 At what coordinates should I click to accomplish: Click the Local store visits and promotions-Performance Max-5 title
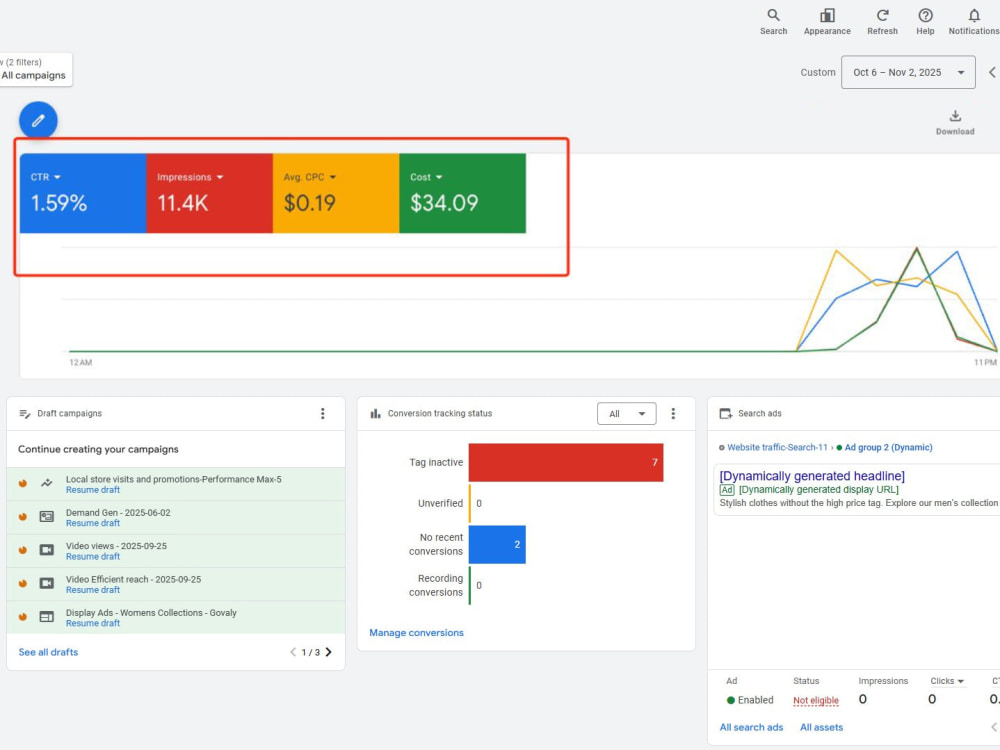pos(173,479)
